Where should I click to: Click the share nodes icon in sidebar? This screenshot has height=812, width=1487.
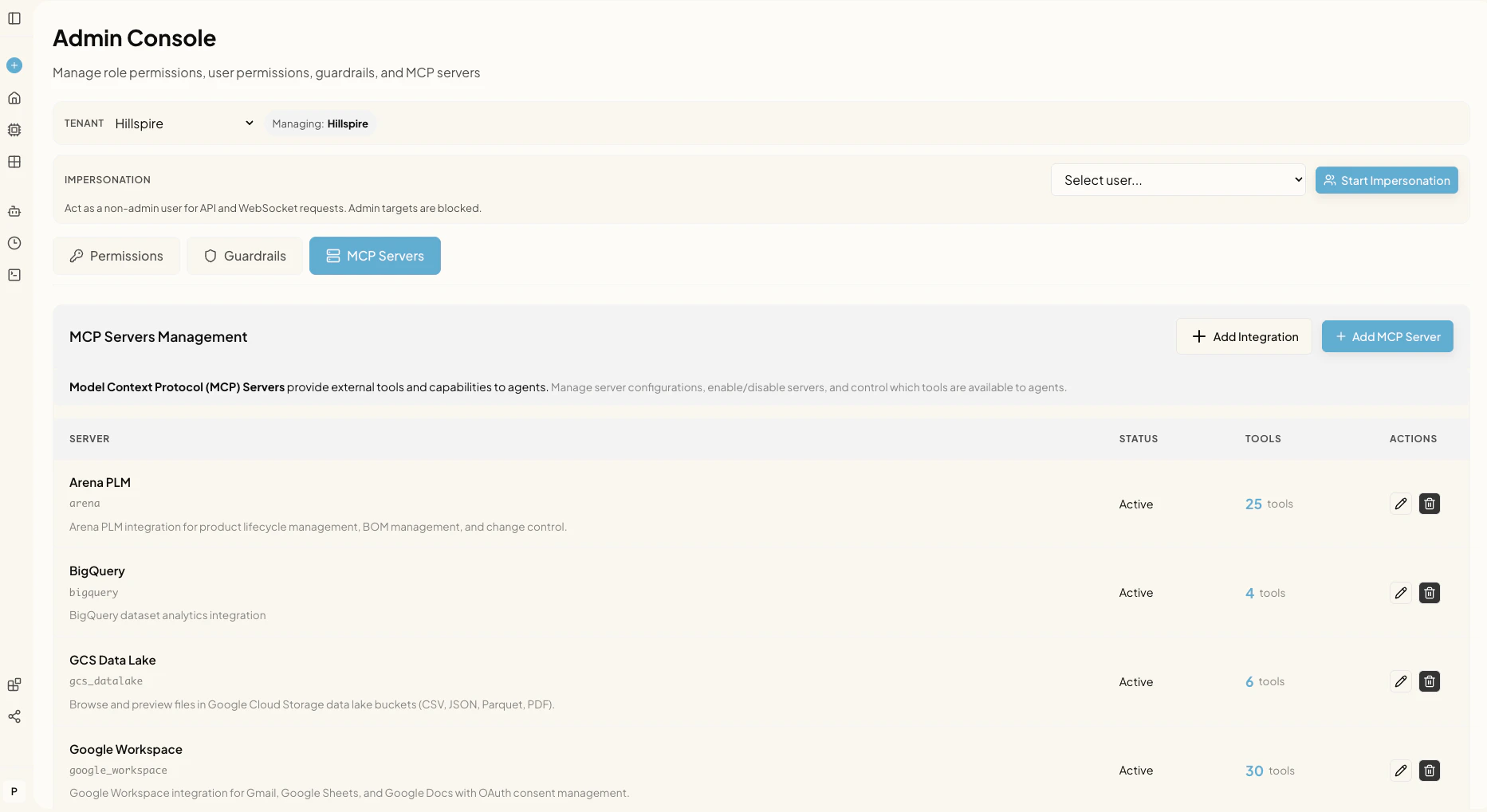coord(14,716)
